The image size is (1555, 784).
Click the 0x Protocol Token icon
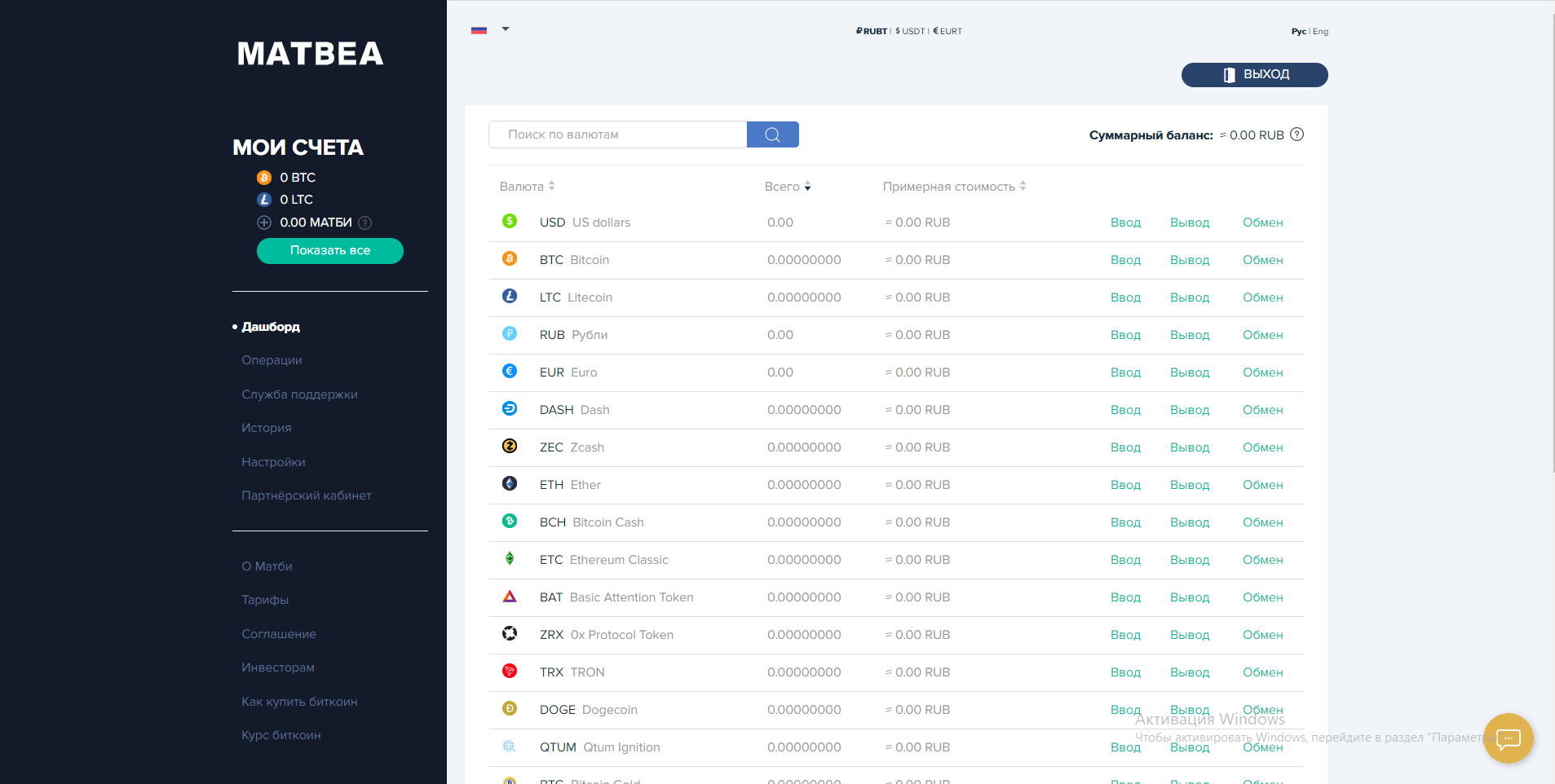(510, 633)
